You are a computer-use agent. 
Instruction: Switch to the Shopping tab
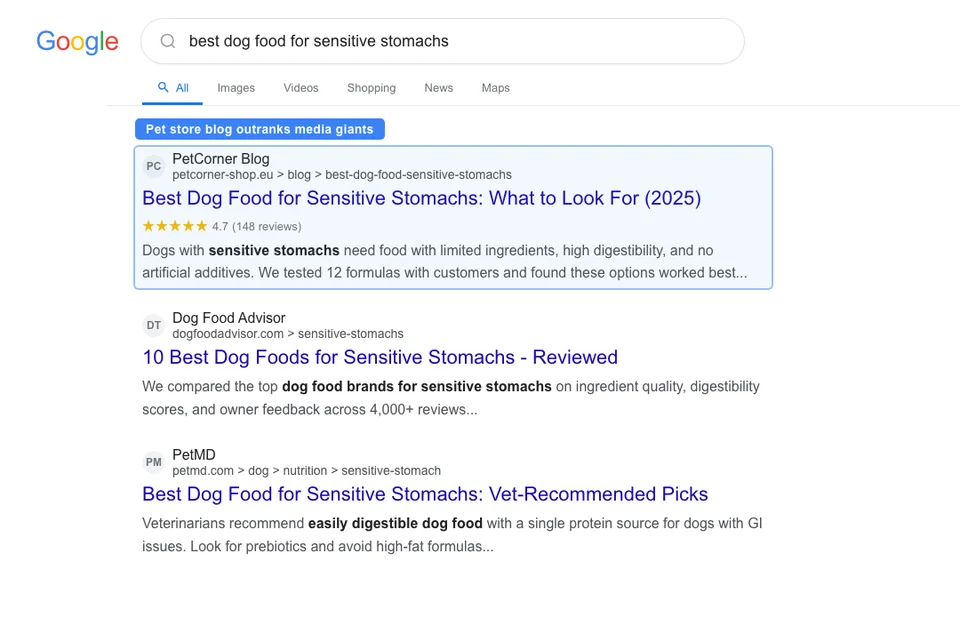[371, 88]
